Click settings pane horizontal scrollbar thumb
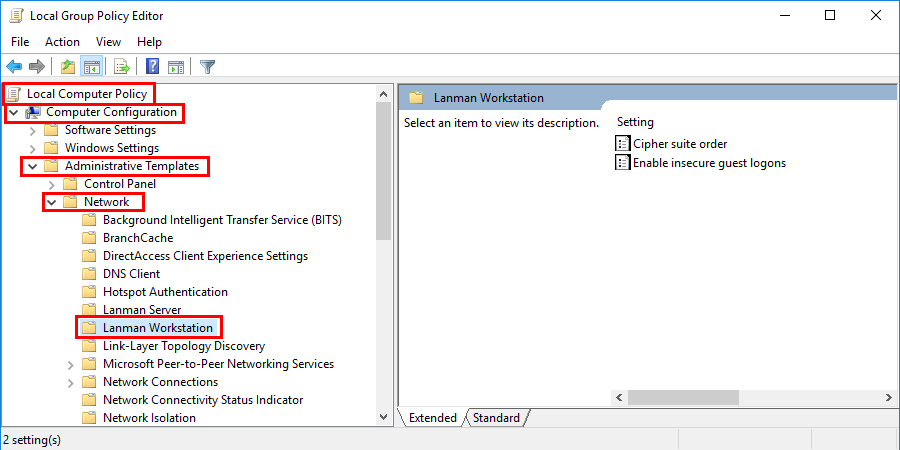This screenshot has width=900, height=450. coord(683,397)
